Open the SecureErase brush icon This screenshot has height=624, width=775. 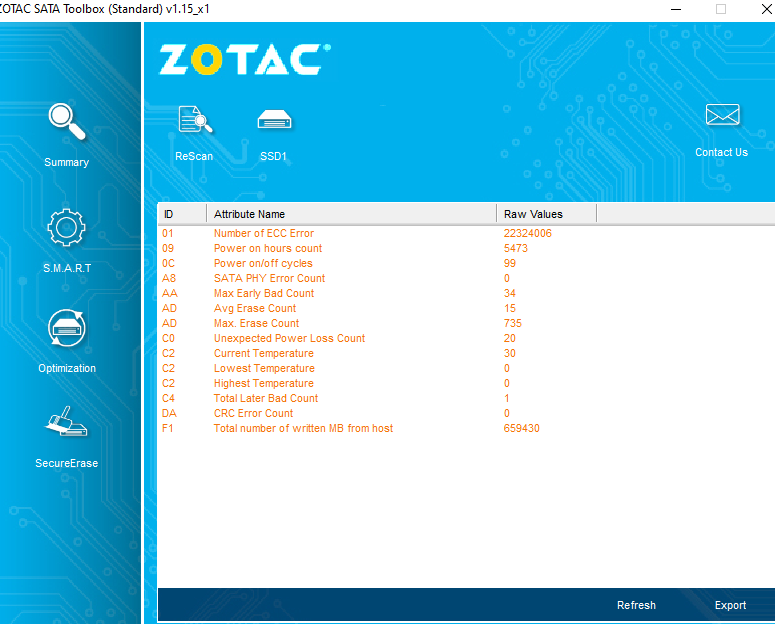(67, 421)
